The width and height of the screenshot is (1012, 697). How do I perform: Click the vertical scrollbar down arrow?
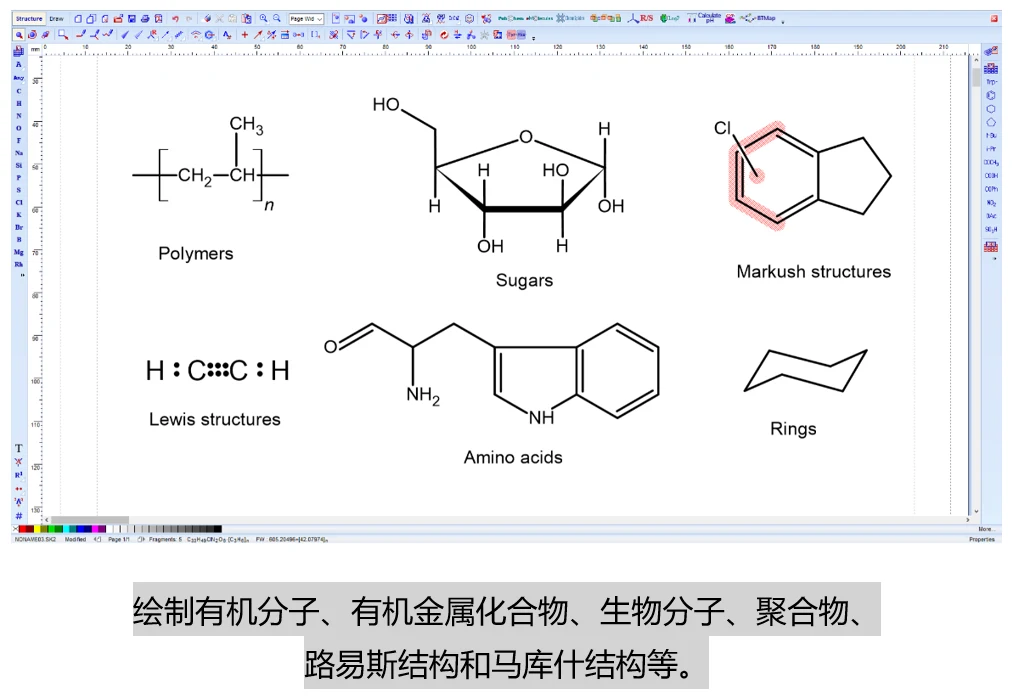click(976, 511)
